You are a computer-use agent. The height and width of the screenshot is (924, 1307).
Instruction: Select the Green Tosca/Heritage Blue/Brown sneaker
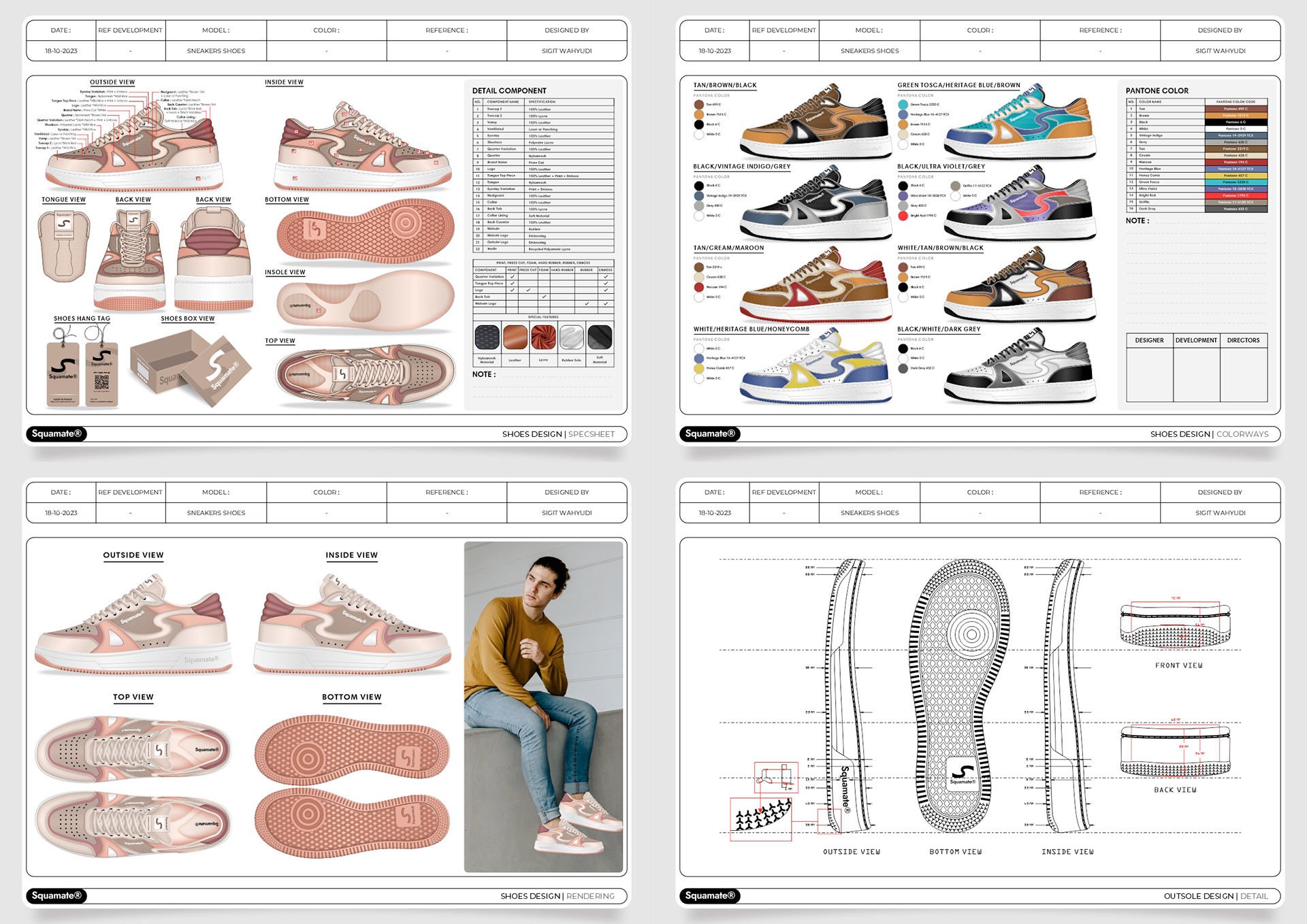coord(1019,122)
